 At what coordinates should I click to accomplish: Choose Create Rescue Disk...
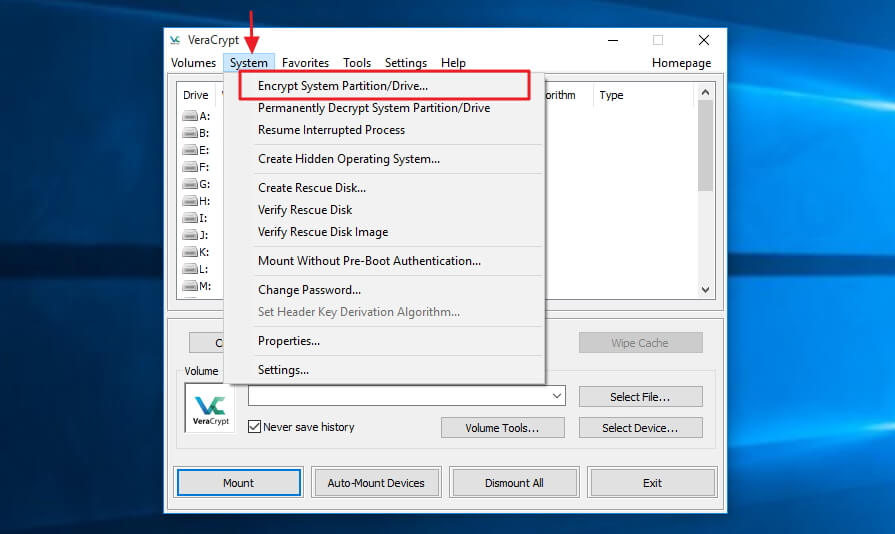385,188
